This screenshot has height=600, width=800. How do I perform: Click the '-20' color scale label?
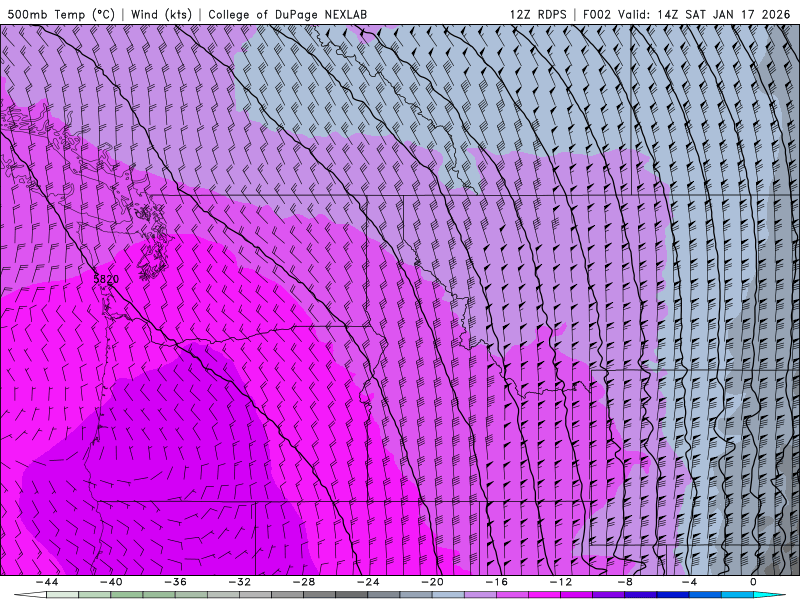tap(432, 582)
